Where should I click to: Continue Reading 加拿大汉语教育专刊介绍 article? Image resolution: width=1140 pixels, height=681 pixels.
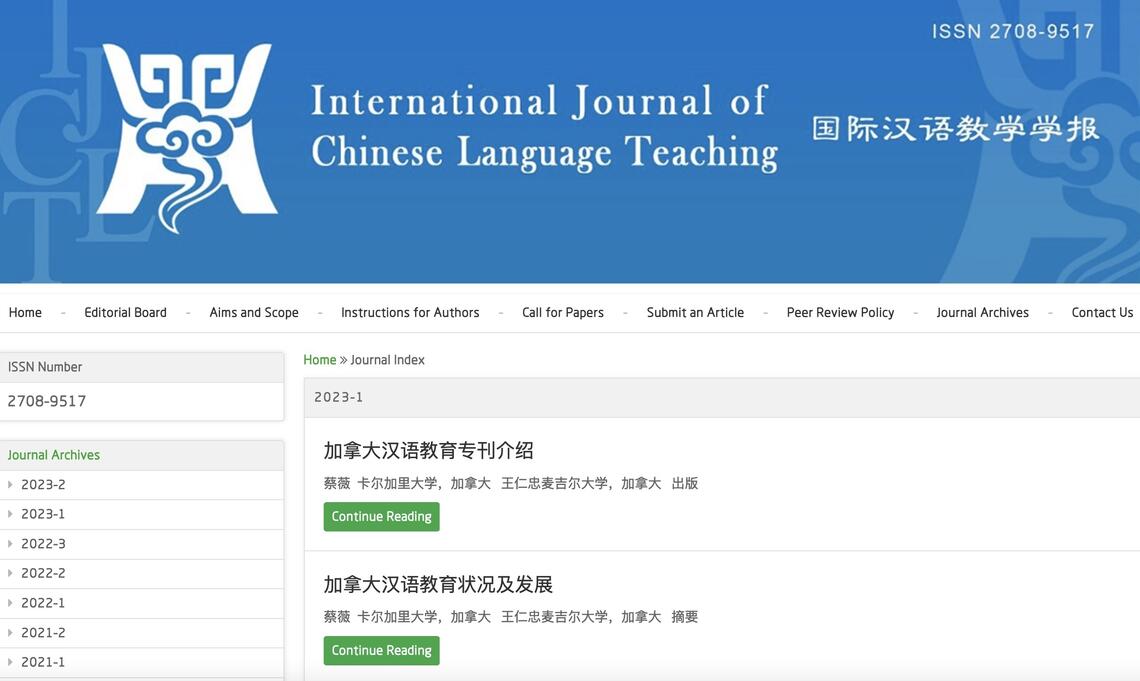tap(381, 517)
